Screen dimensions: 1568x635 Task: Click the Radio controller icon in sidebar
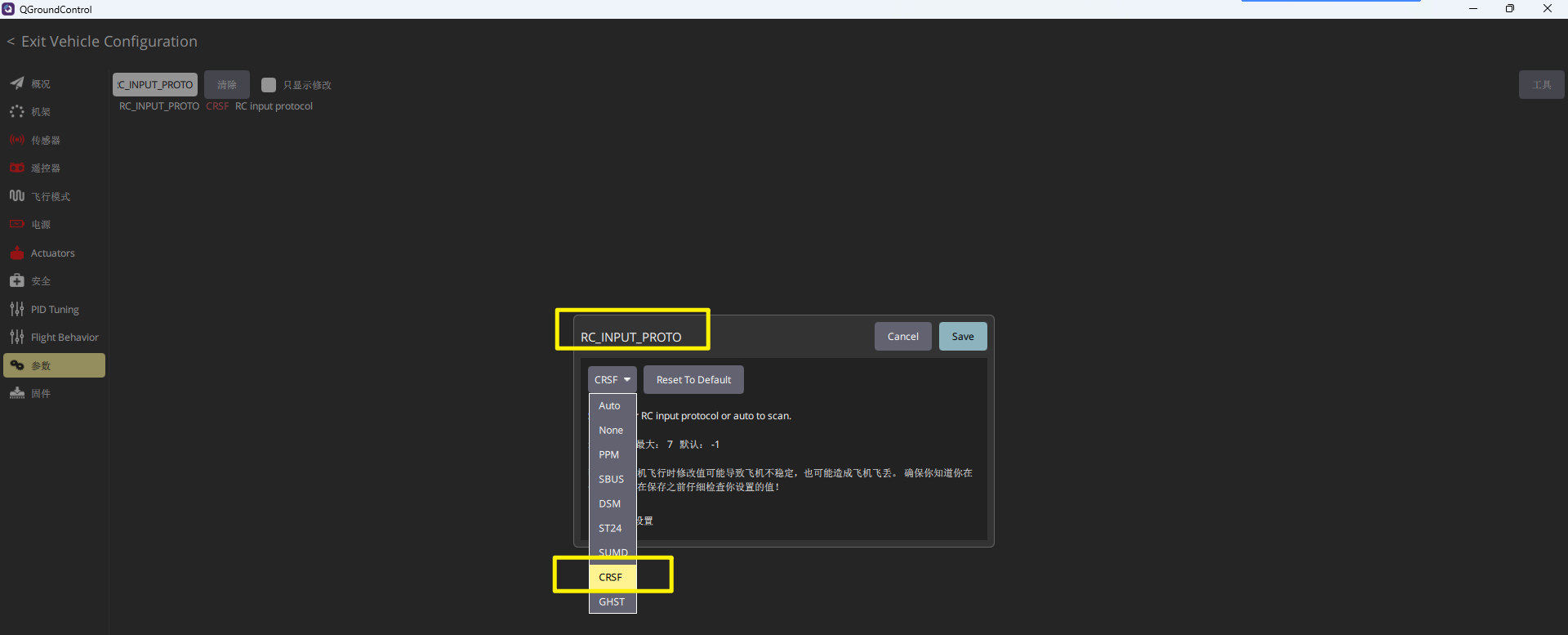17,168
